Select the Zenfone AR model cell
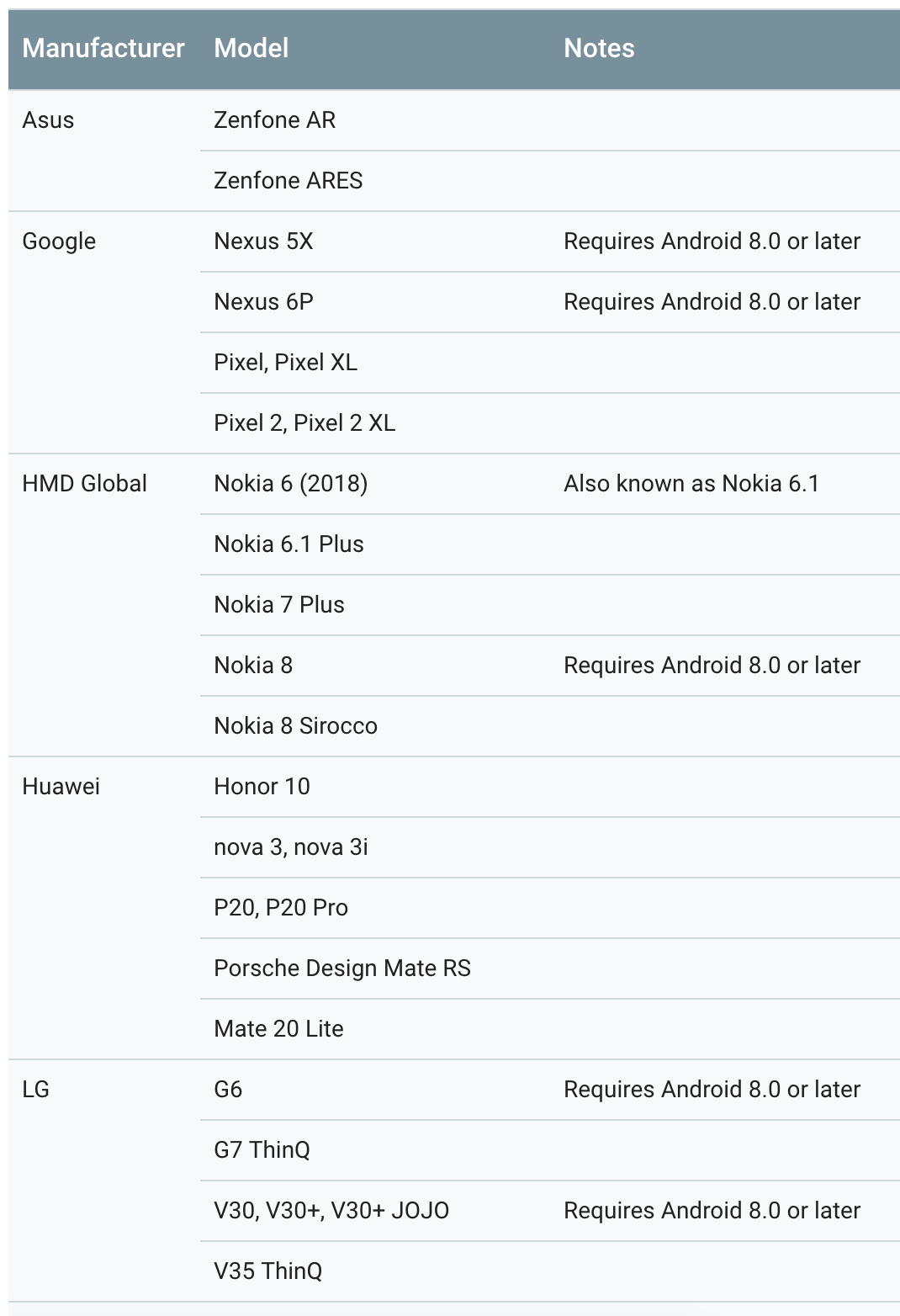This screenshot has height=1316, width=900. (x=274, y=120)
